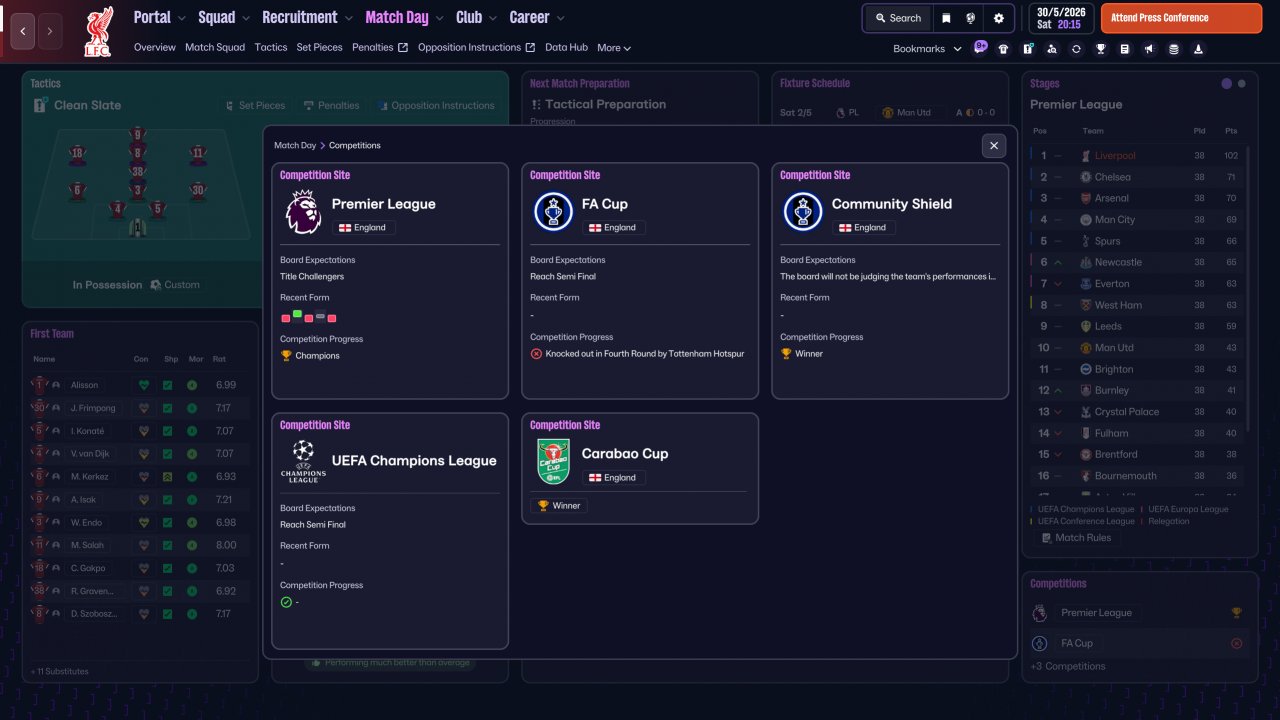
Task: Open Competition Site for Premier League
Action: [315, 175]
